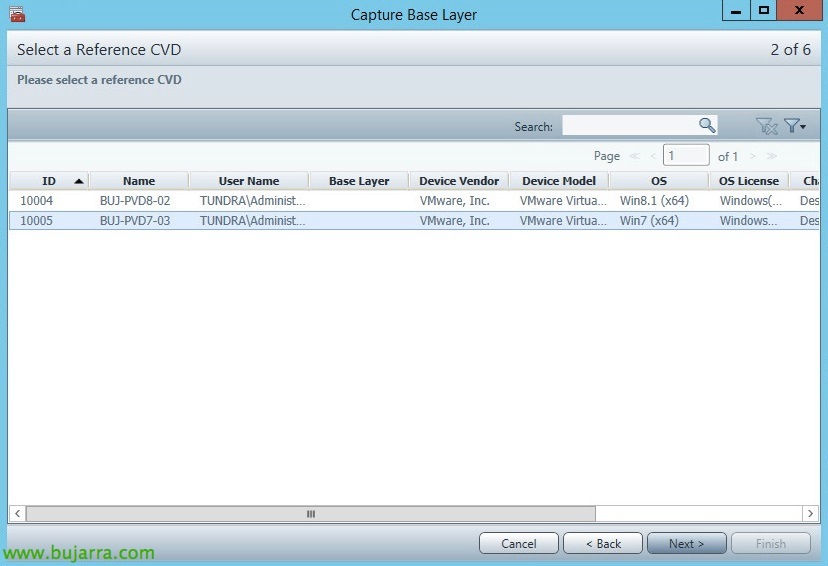Image resolution: width=828 pixels, height=566 pixels.
Task: Sort by the OS column header
Action: [x=658, y=181]
